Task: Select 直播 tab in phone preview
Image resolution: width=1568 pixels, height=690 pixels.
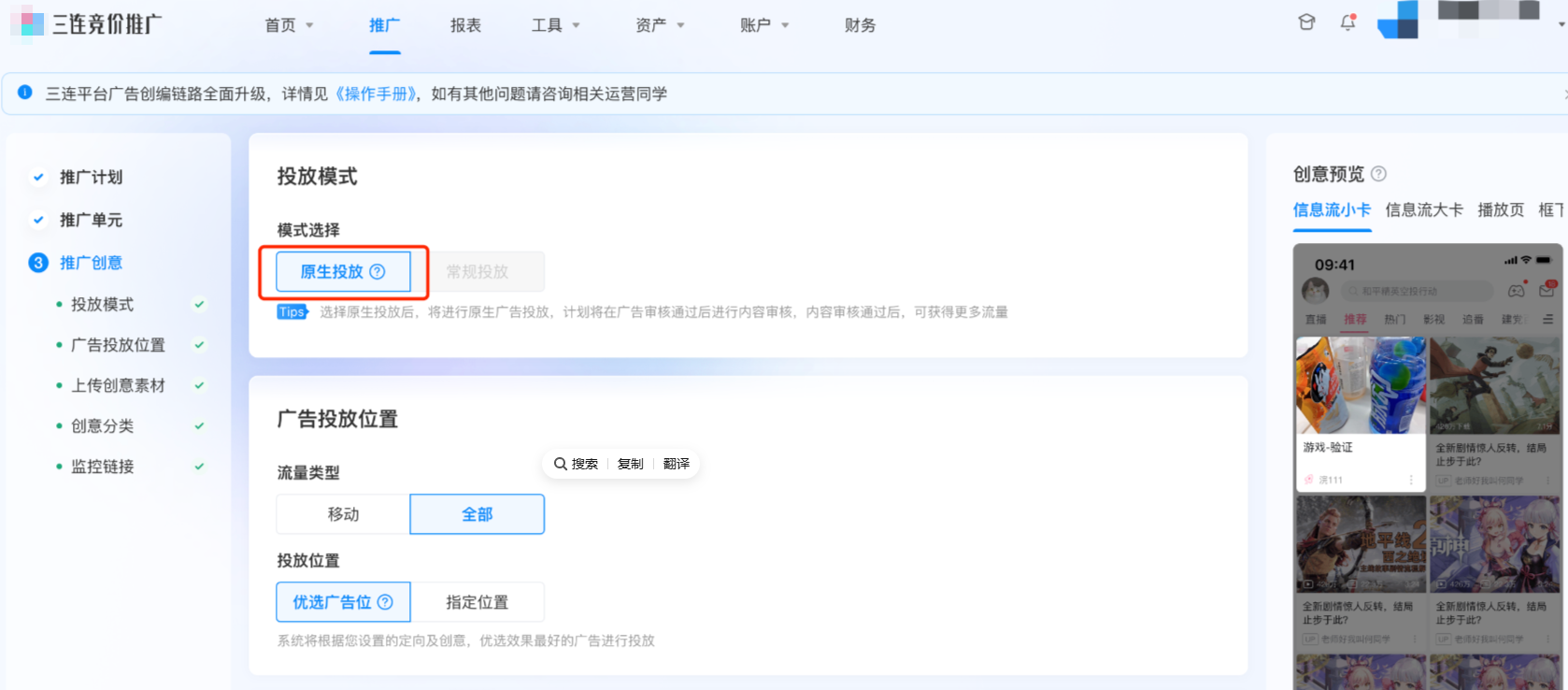Action: [1316, 320]
